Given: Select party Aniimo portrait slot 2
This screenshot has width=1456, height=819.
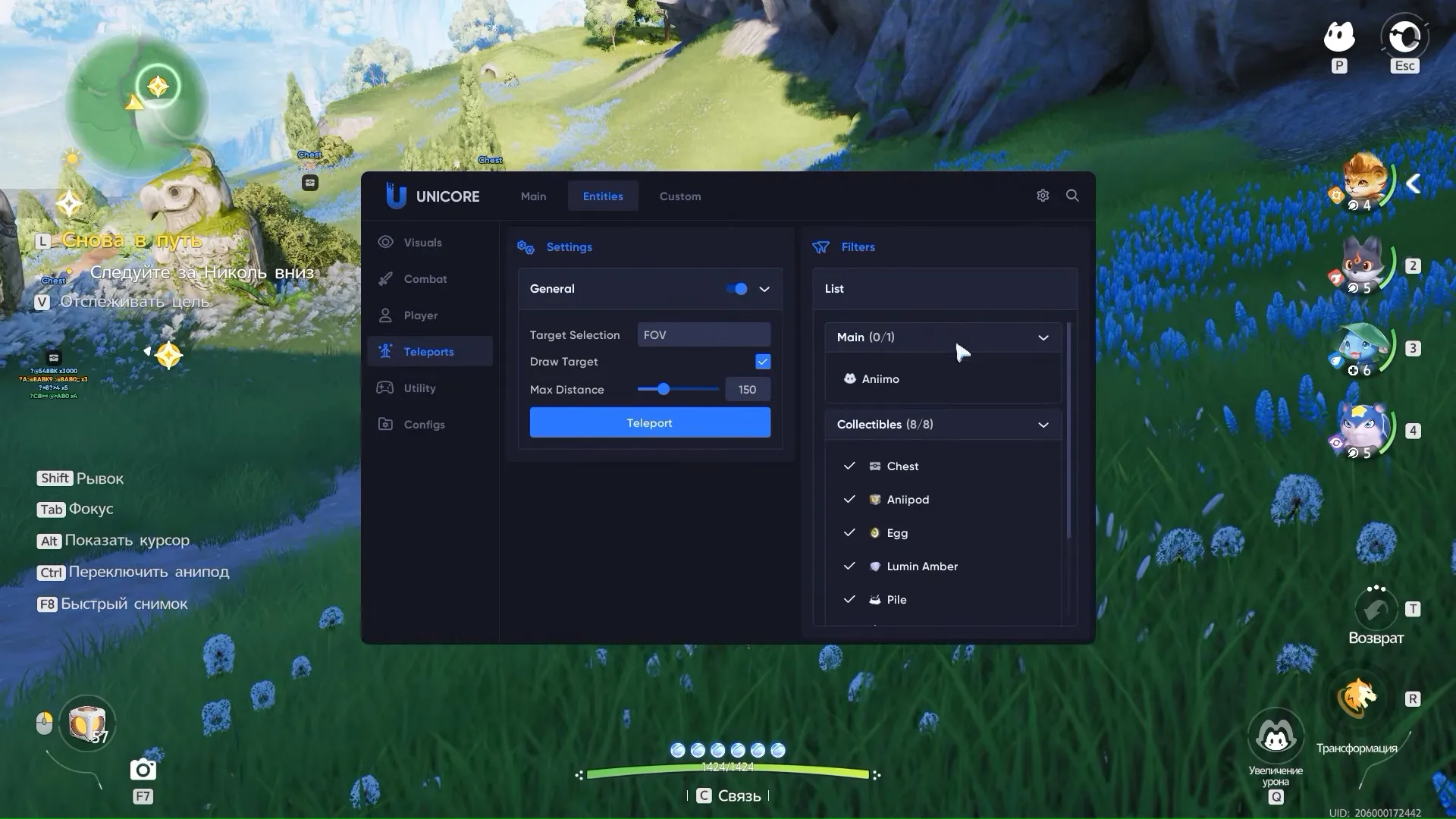Looking at the screenshot, I should pos(1363,265).
